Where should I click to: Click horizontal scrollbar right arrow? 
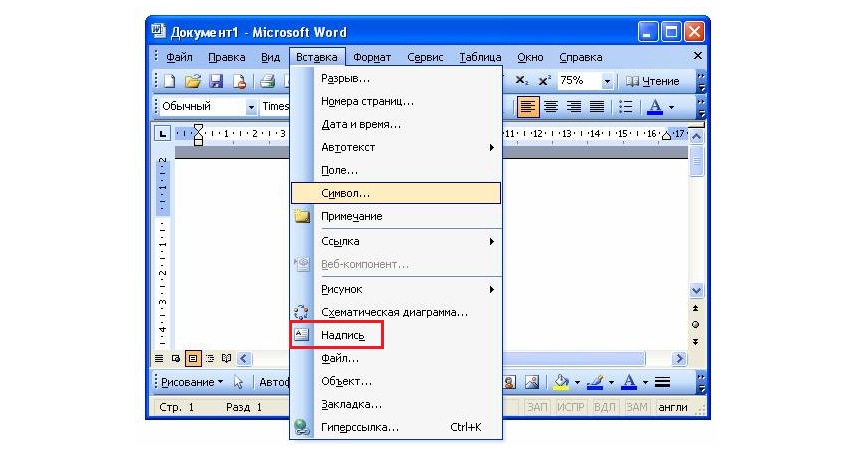(x=679, y=359)
